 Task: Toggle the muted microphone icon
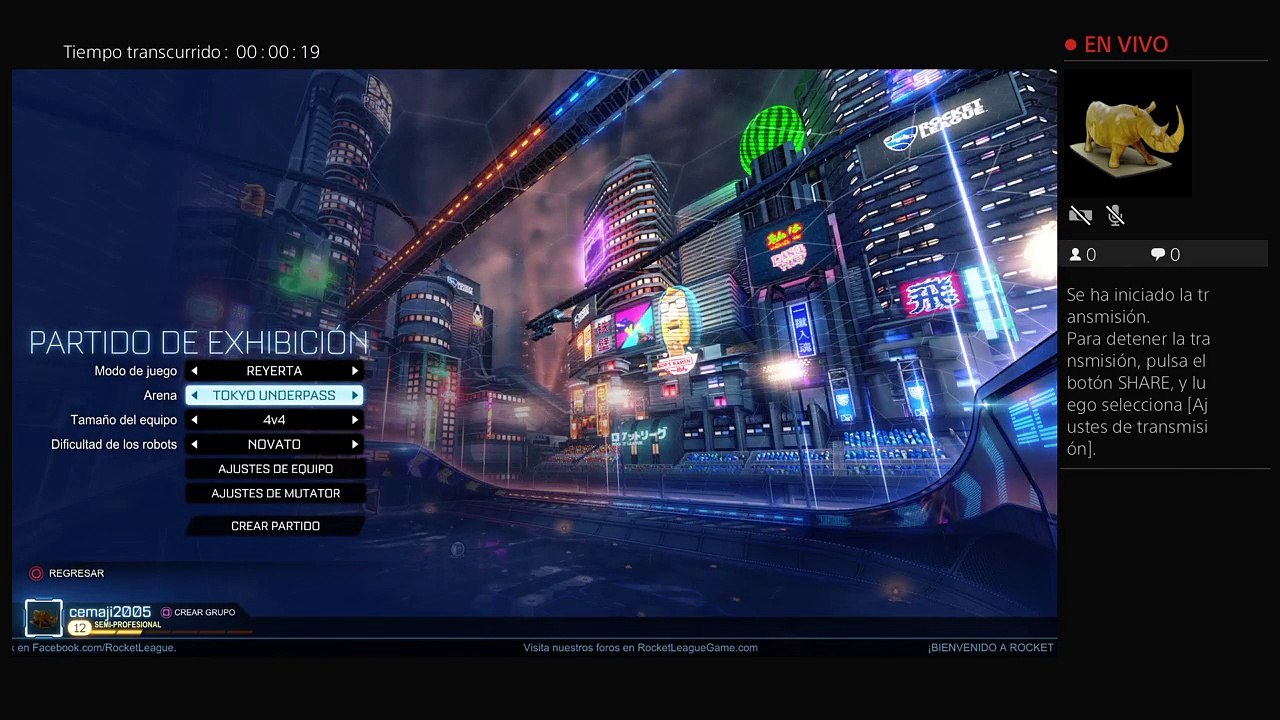(1116, 215)
